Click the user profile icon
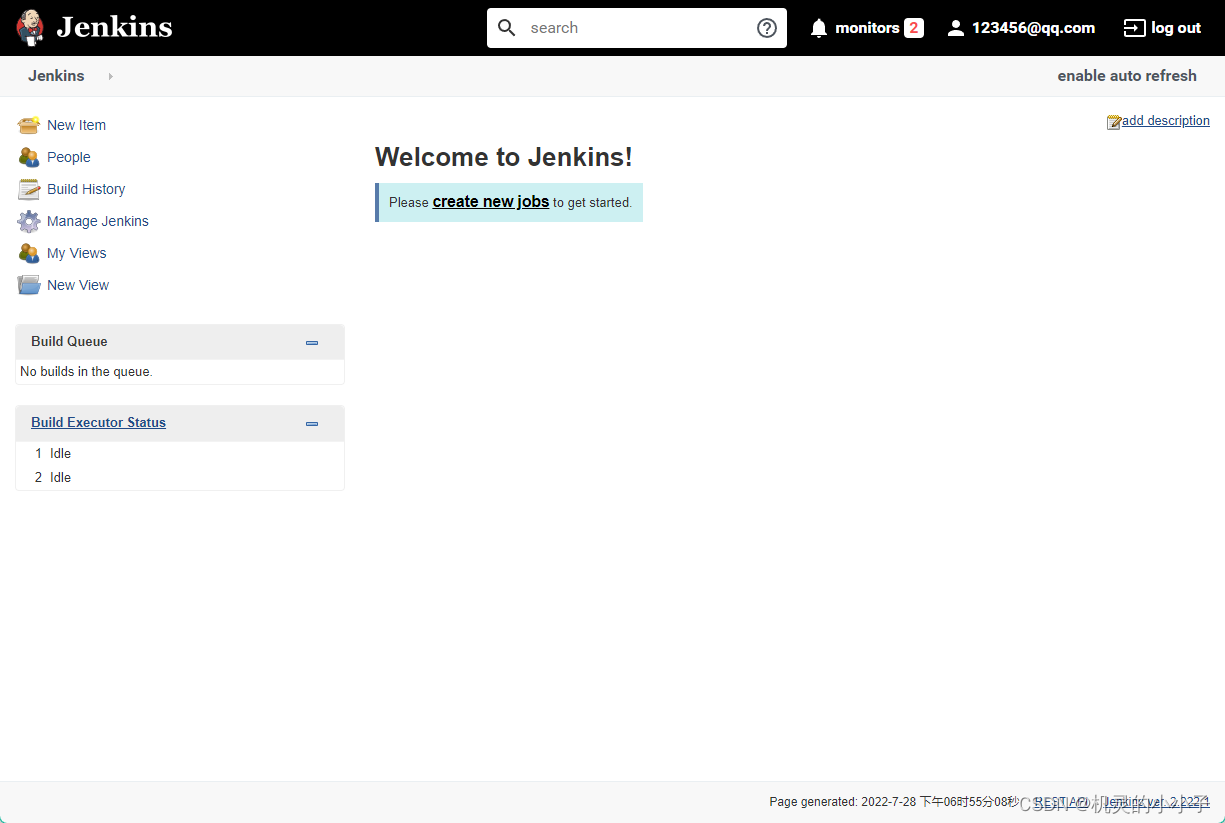This screenshot has width=1225, height=823. tap(956, 28)
